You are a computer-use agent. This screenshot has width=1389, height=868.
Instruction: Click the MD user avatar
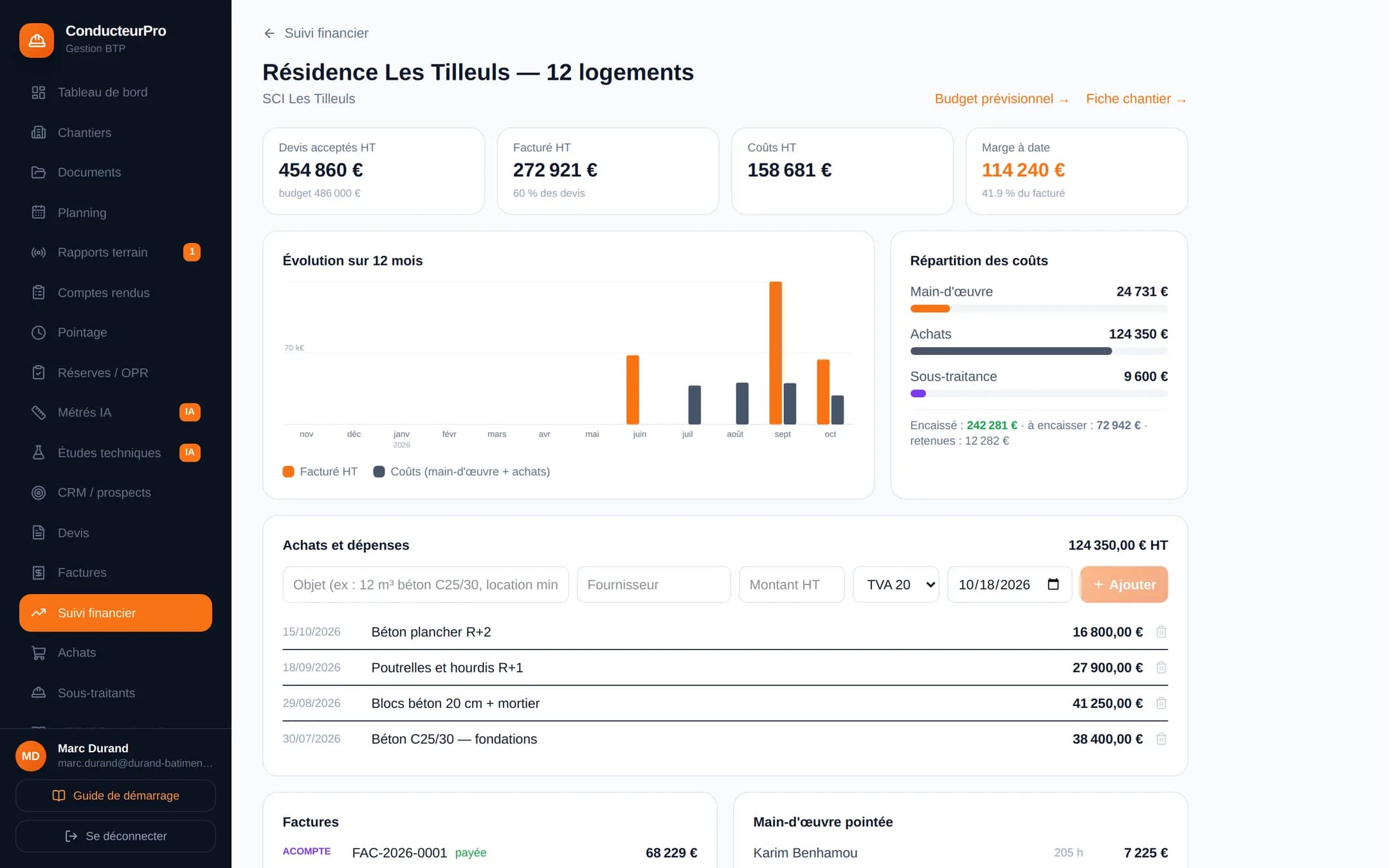[31, 756]
